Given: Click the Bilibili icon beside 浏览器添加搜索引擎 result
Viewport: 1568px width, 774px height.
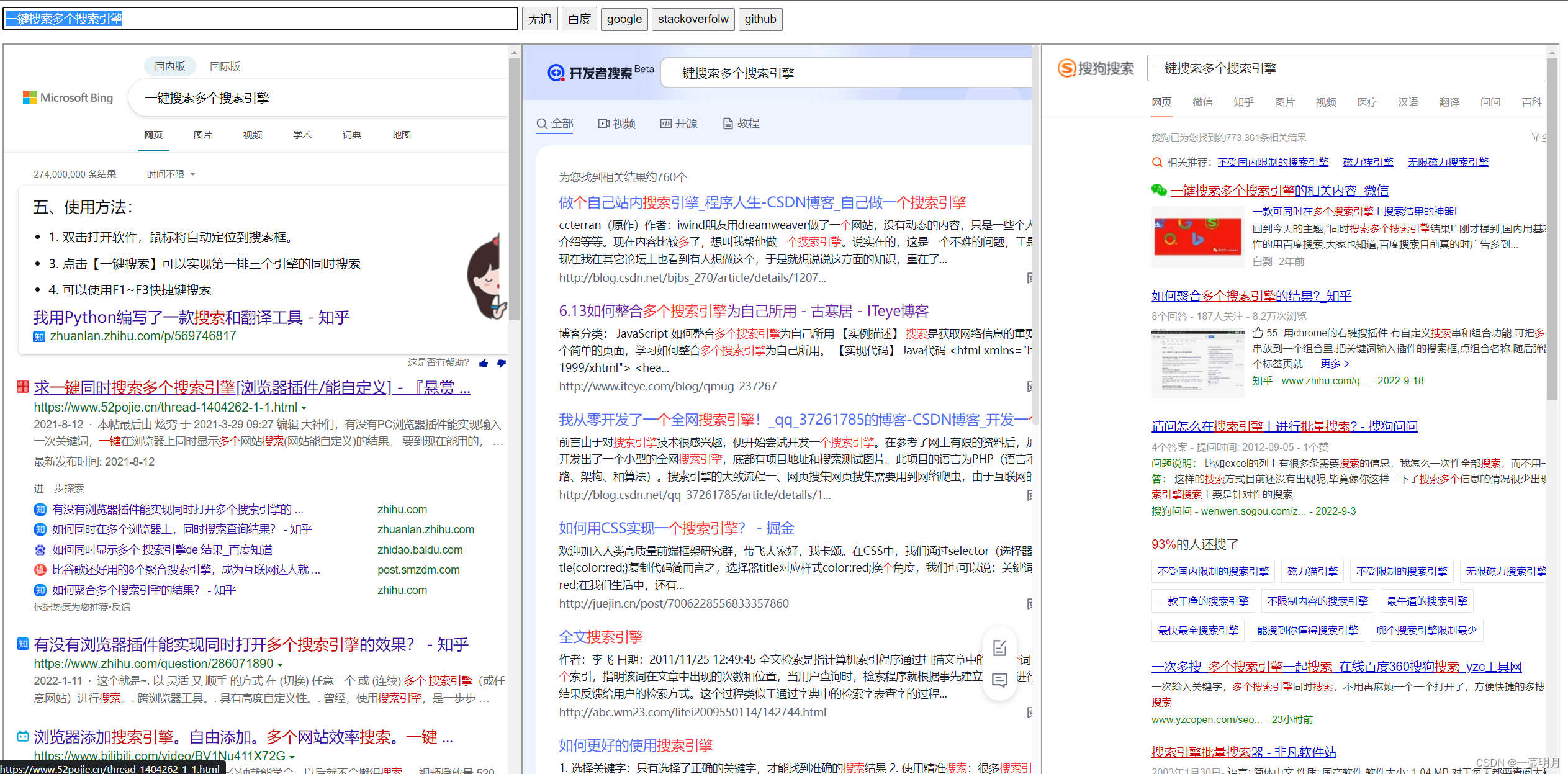Looking at the screenshot, I should coord(23,737).
